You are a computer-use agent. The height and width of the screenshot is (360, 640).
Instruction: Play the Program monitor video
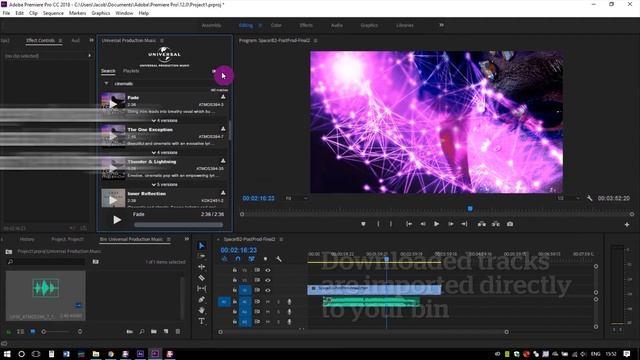point(436,224)
